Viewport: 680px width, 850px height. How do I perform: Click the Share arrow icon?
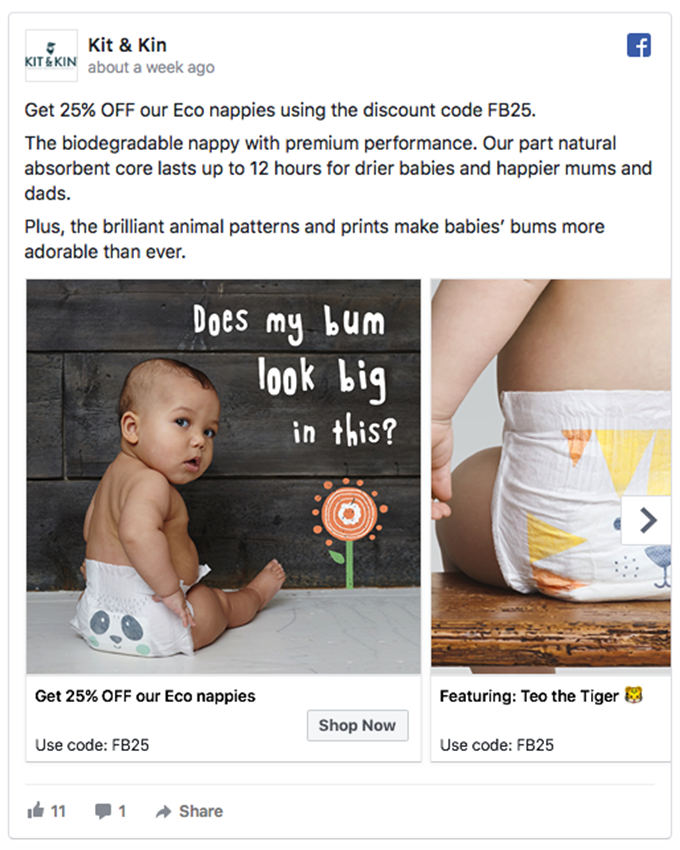click(x=163, y=812)
